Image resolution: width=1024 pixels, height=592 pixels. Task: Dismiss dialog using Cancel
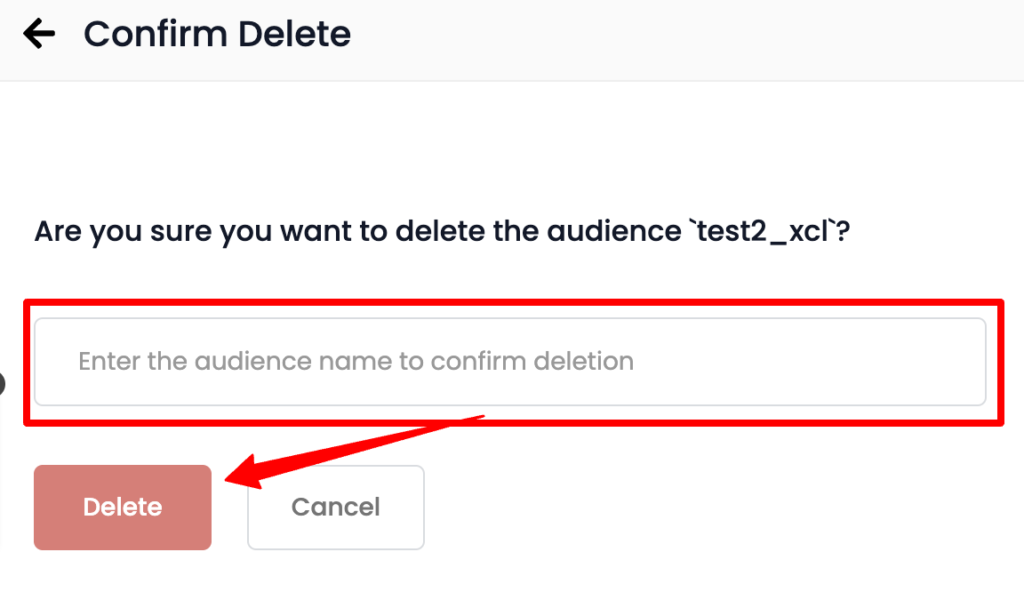tap(335, 507)
